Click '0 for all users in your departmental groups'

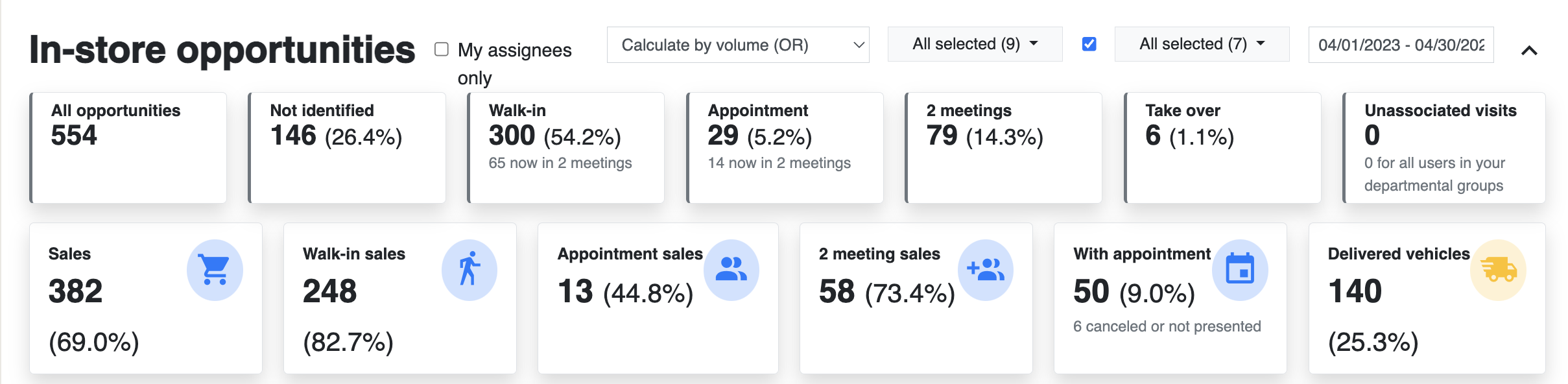[x=1434, y=174]
